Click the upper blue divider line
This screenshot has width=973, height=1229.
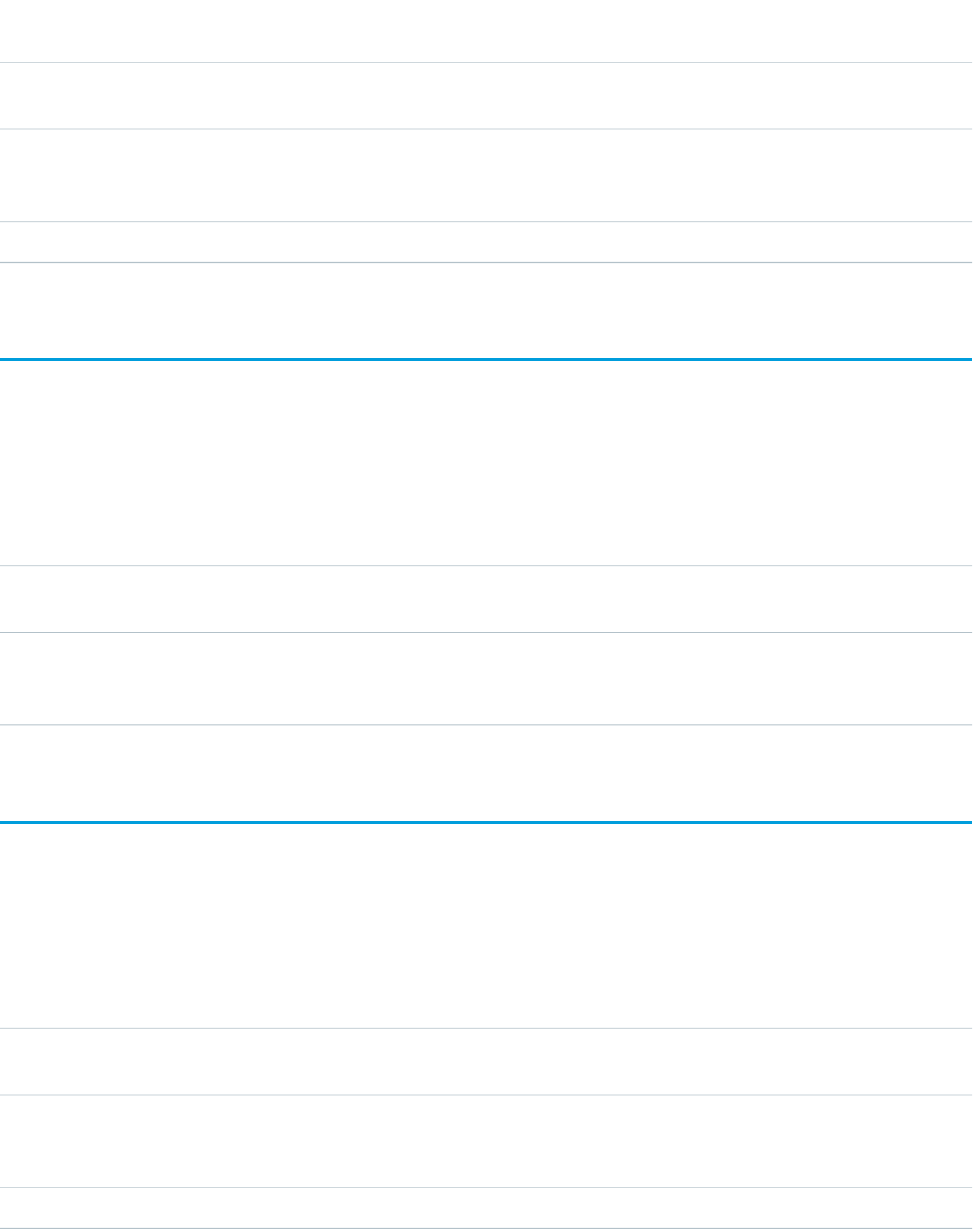point(486,359)
